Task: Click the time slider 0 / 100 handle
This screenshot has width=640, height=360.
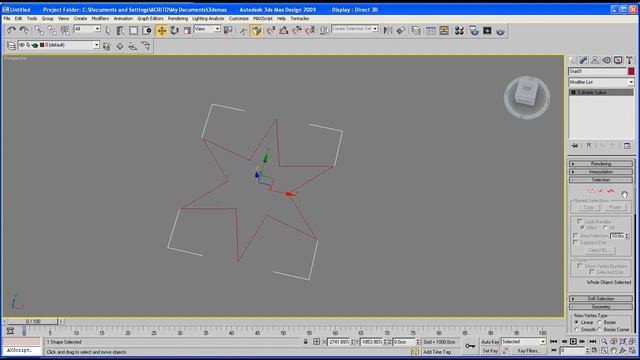Action: 33,321
